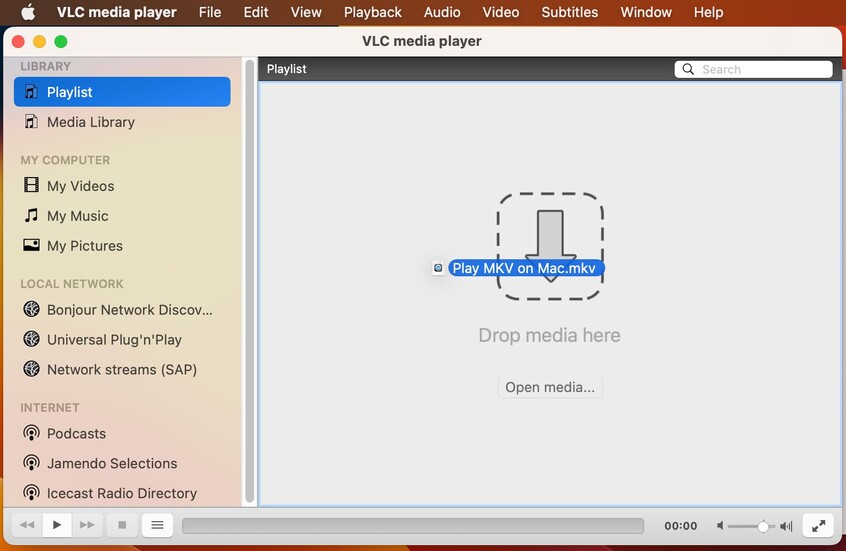Viewport: 846px width, 551px height.
Task: Open the Subtitles menu
Action: 569,12
